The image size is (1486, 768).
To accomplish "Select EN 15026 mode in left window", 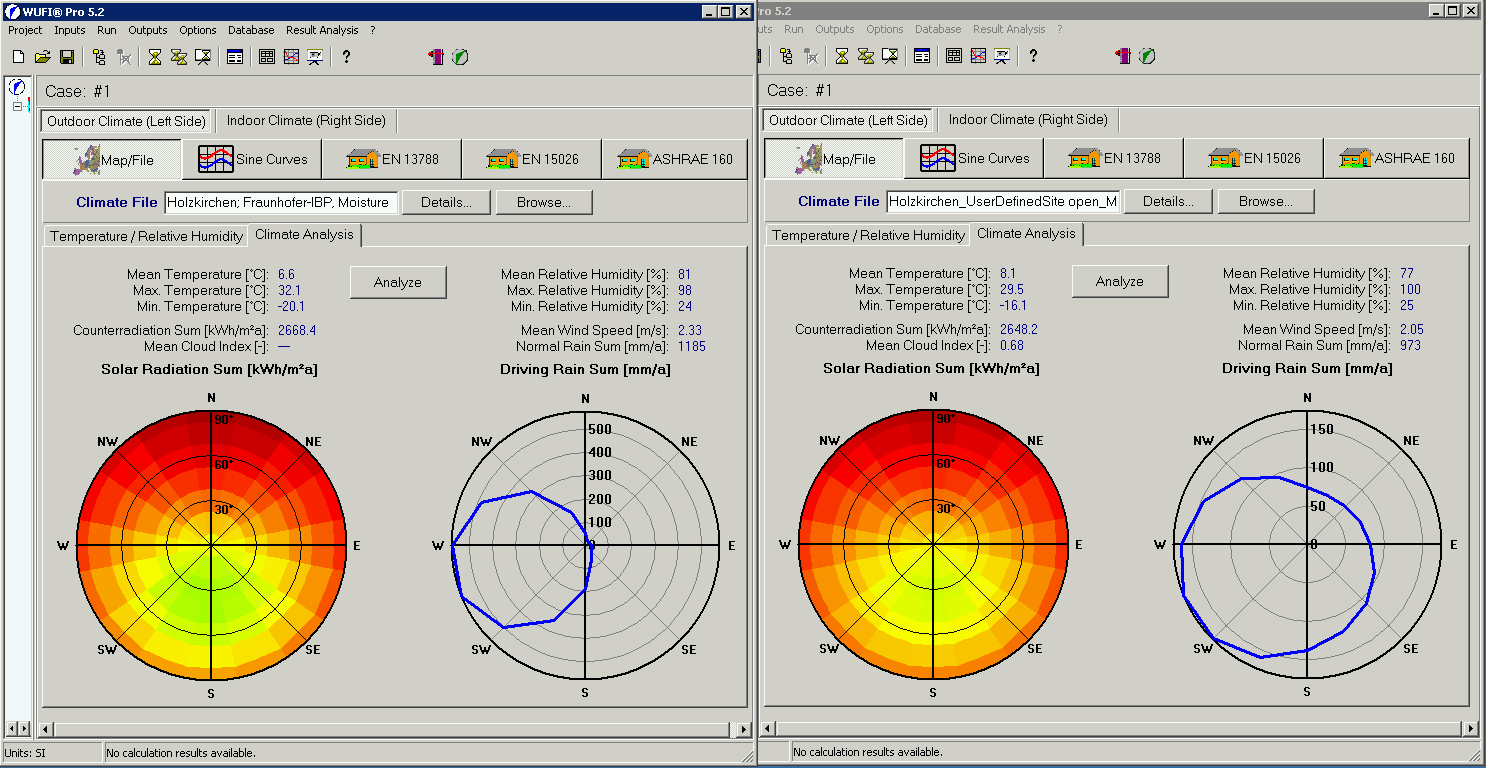I will 532,159.
